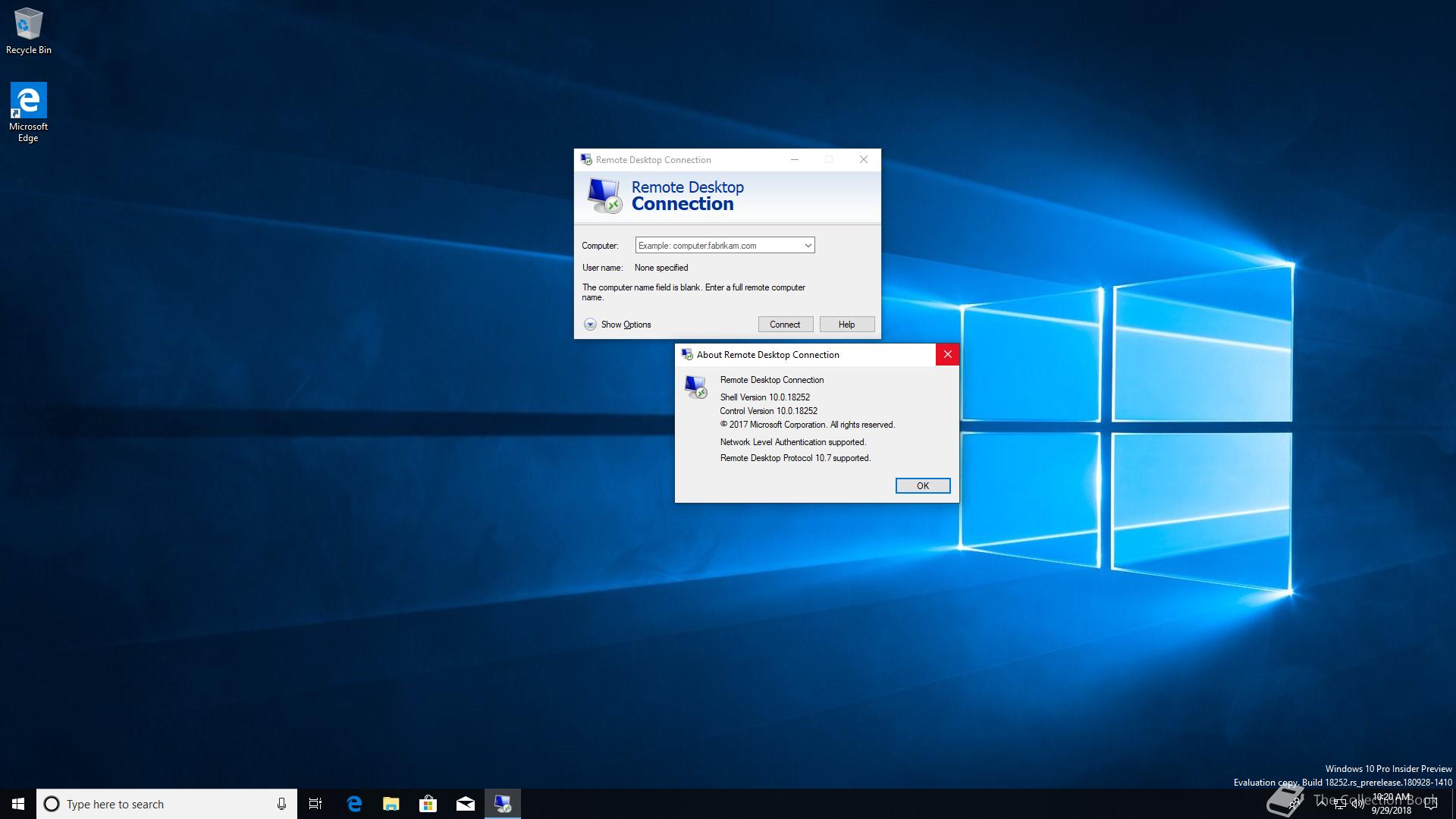Click the volume icon in system tray
Image resolution: width=1456 pixels, height=819 pixels.
pyautogui.click(x=1357, y=804)
